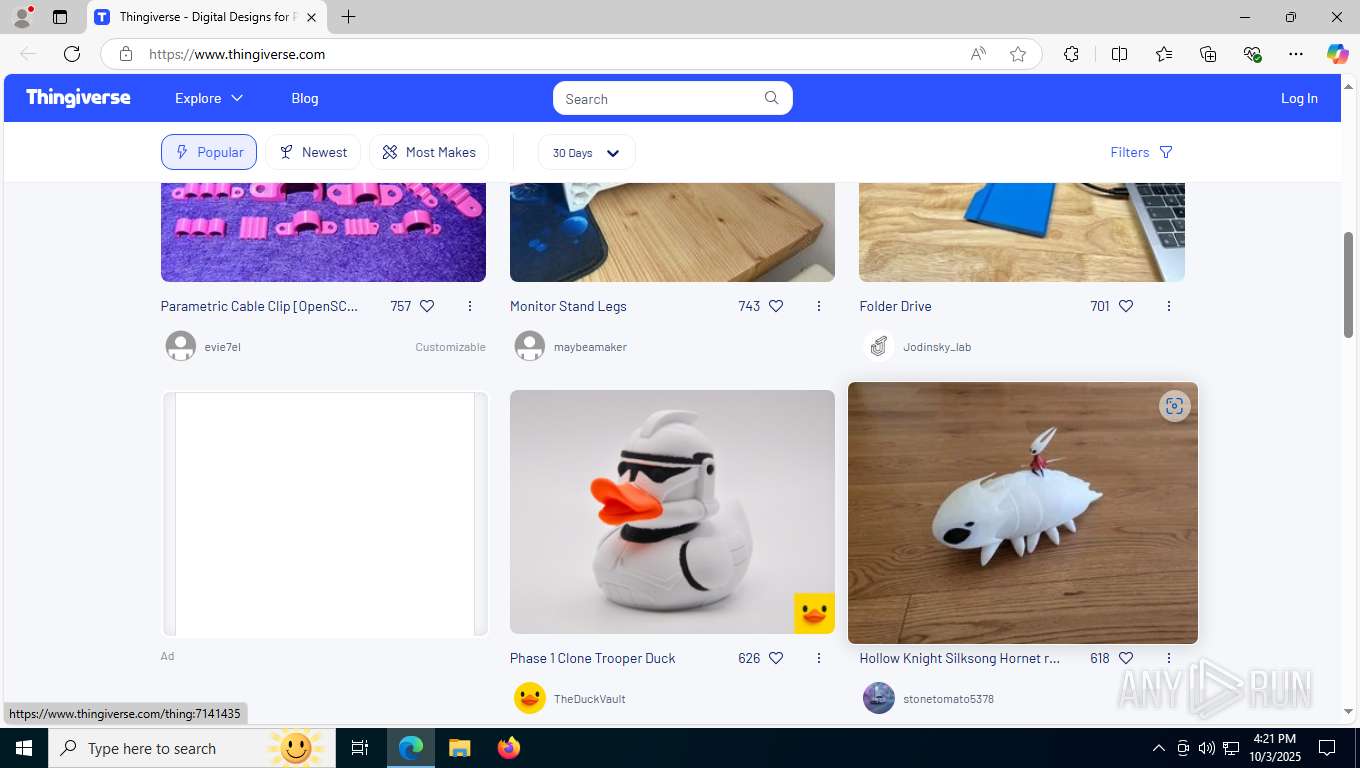View site information lock icon
1360x768 pixels.
(x=126, y=54)
